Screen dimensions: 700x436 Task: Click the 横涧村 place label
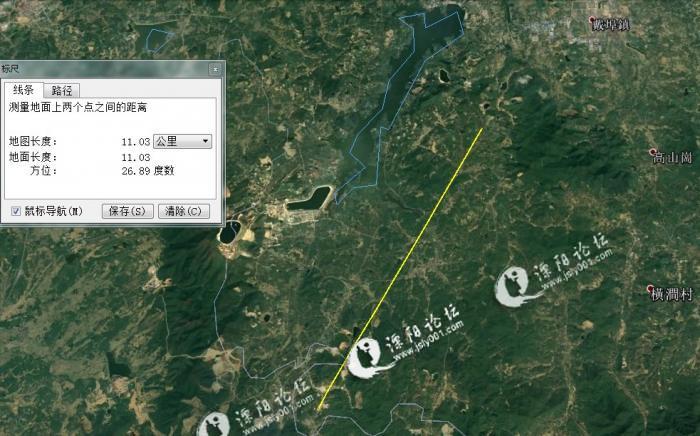[x=672, y=295]
